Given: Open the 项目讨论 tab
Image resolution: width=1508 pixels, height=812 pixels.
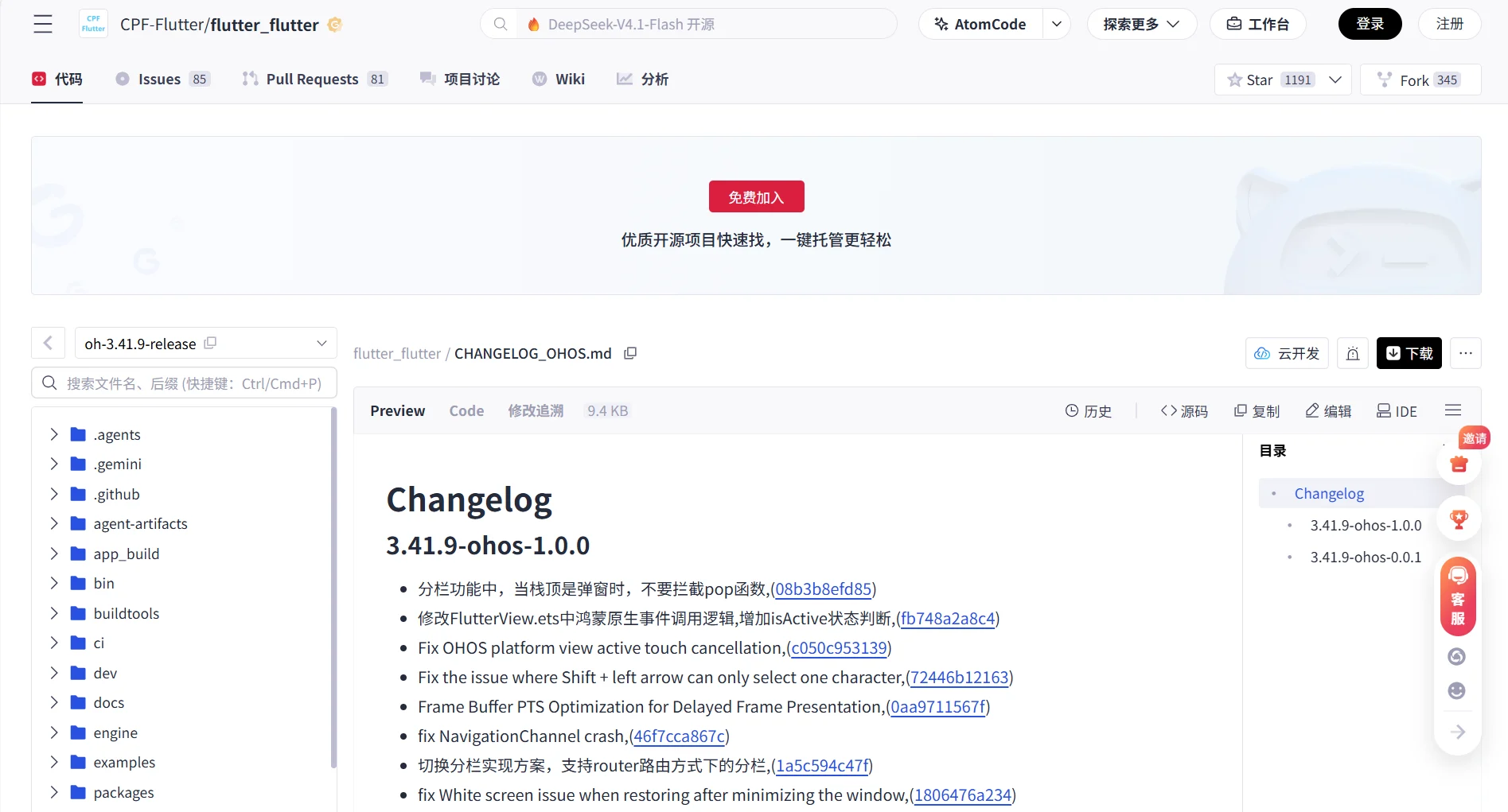Looking at the screenshot, I should pyautogui.click(x=460, y=79).
